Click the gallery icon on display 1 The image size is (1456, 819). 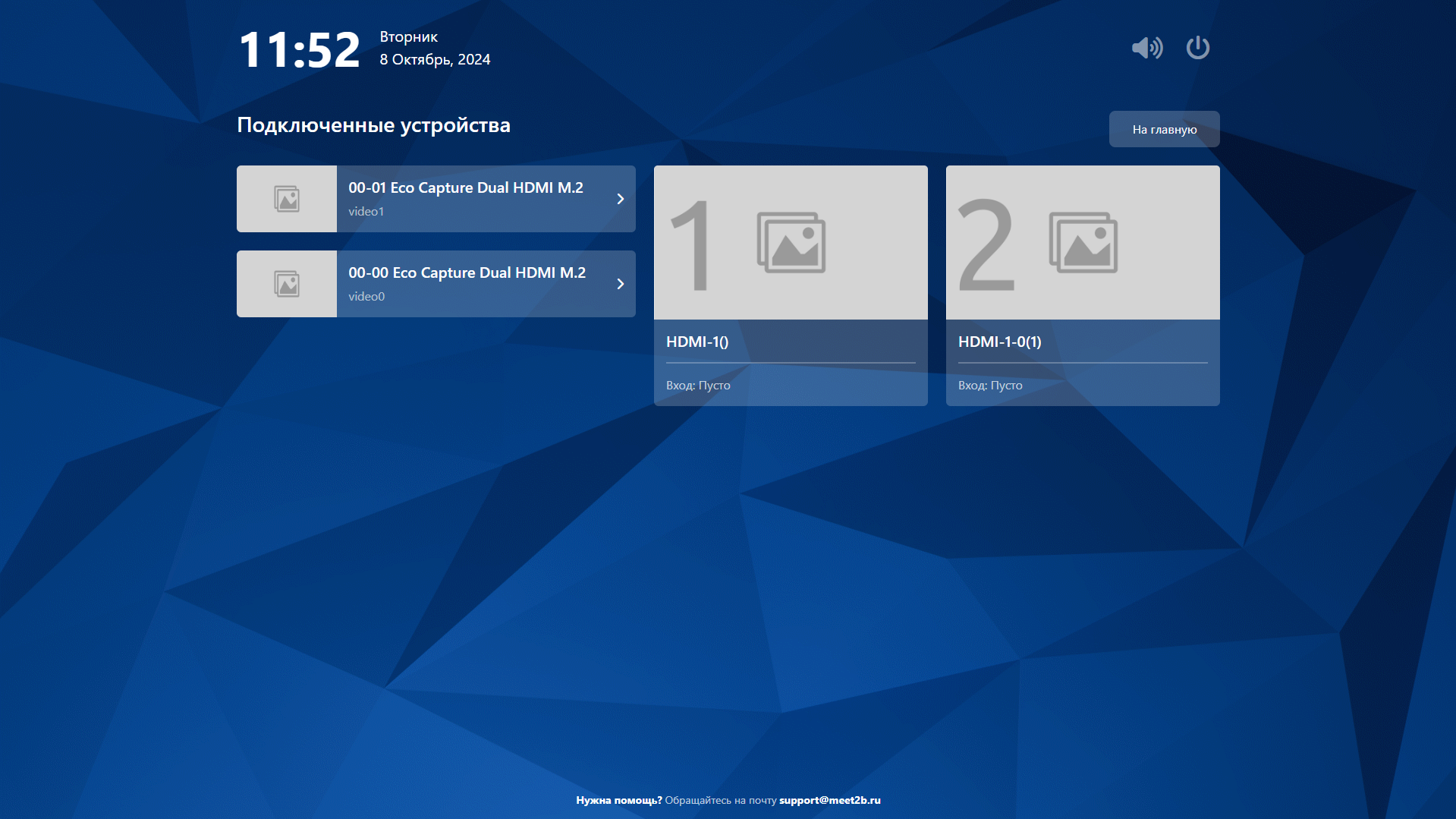pos(791,243)
